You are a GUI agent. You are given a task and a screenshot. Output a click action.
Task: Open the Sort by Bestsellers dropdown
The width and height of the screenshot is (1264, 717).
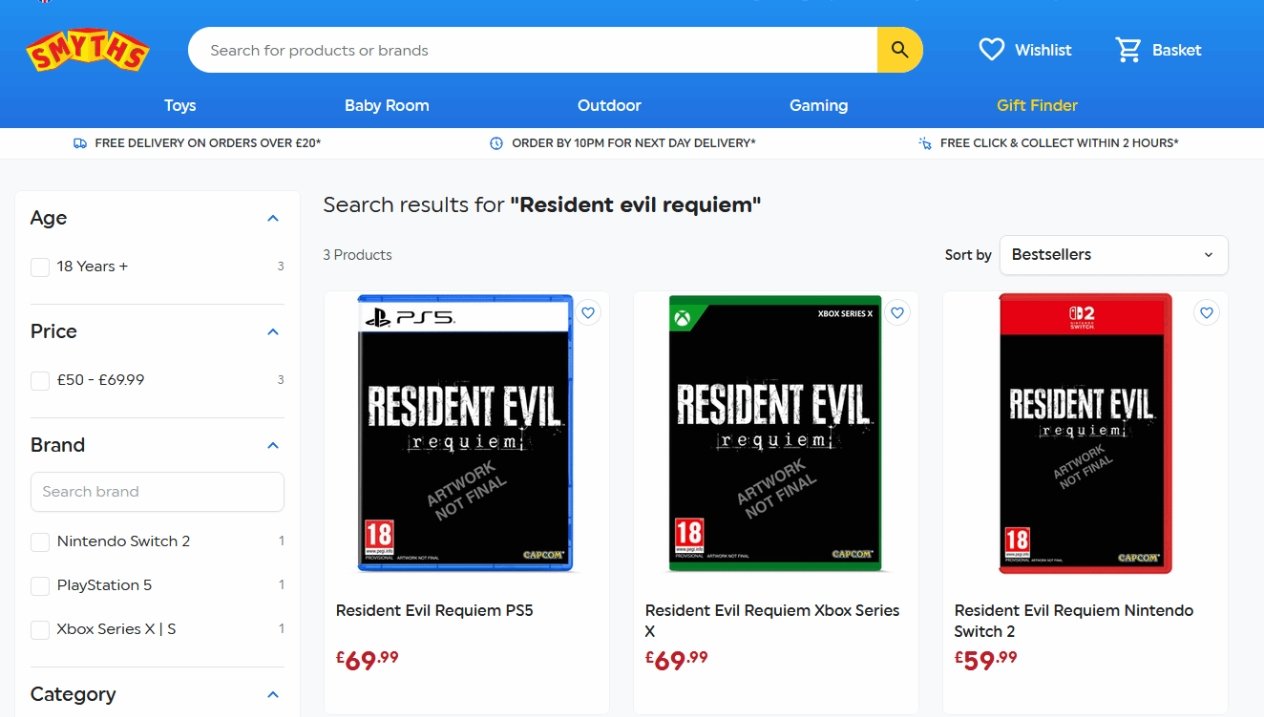tap(1113, 255)
